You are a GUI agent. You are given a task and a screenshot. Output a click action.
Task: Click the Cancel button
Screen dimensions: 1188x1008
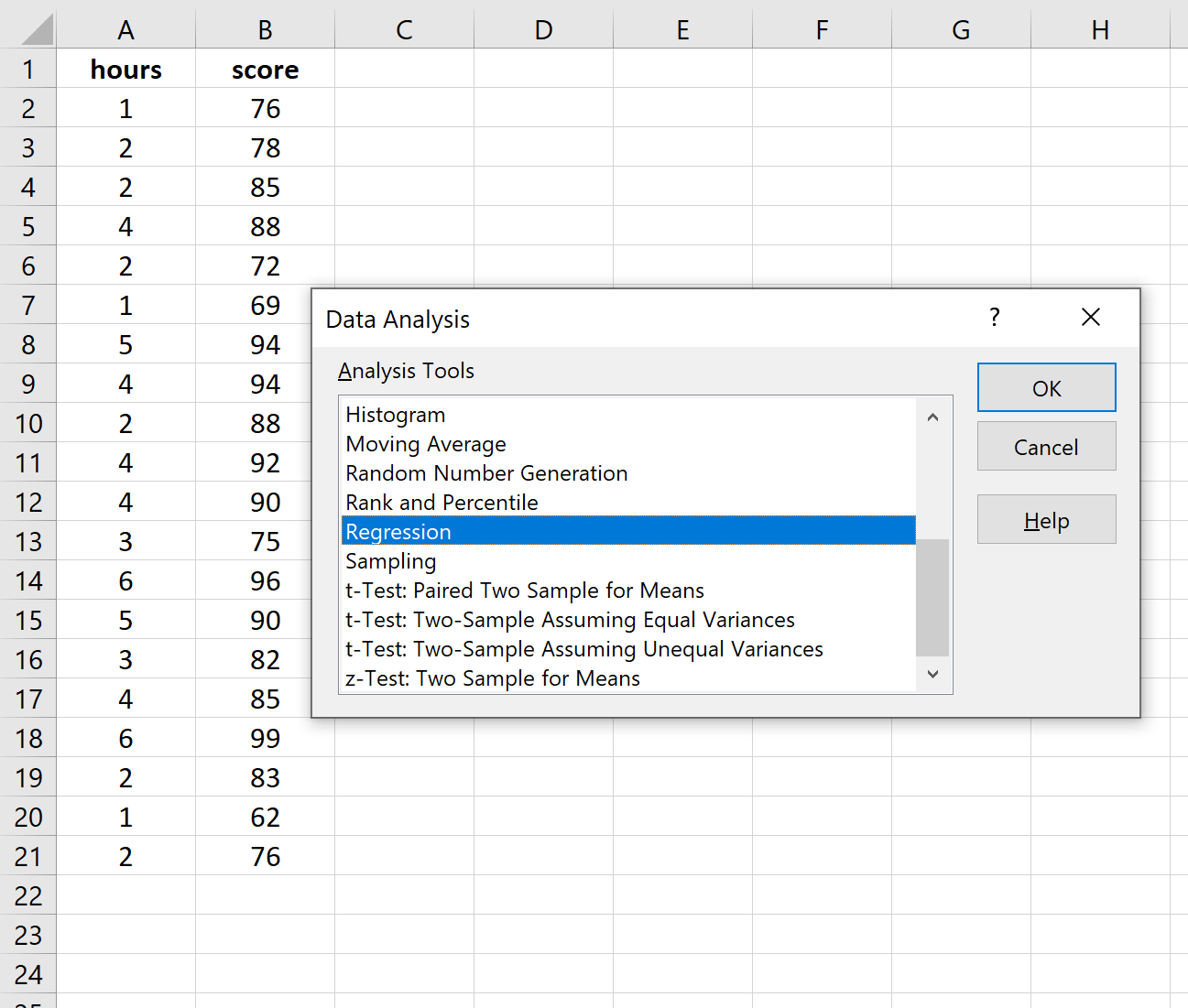(1046, 447)
